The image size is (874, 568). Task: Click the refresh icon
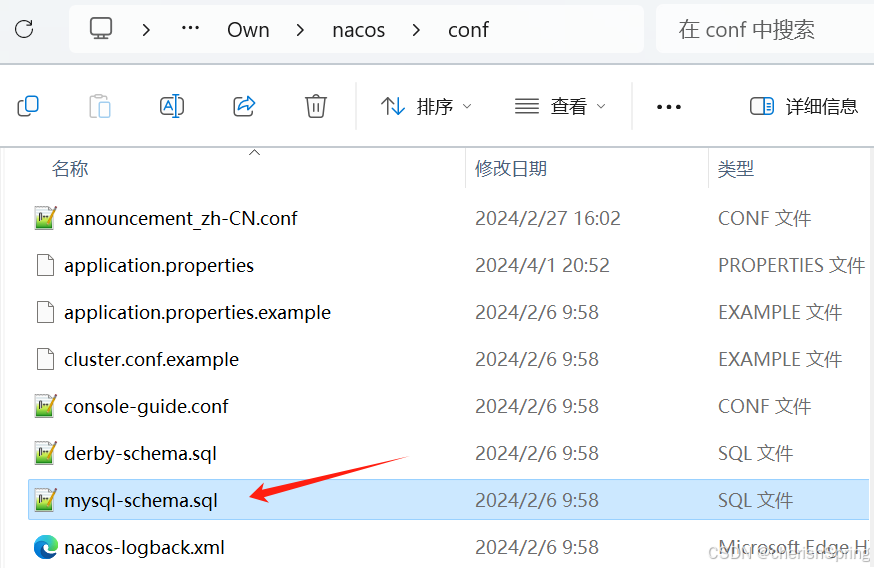coord(24,29)
